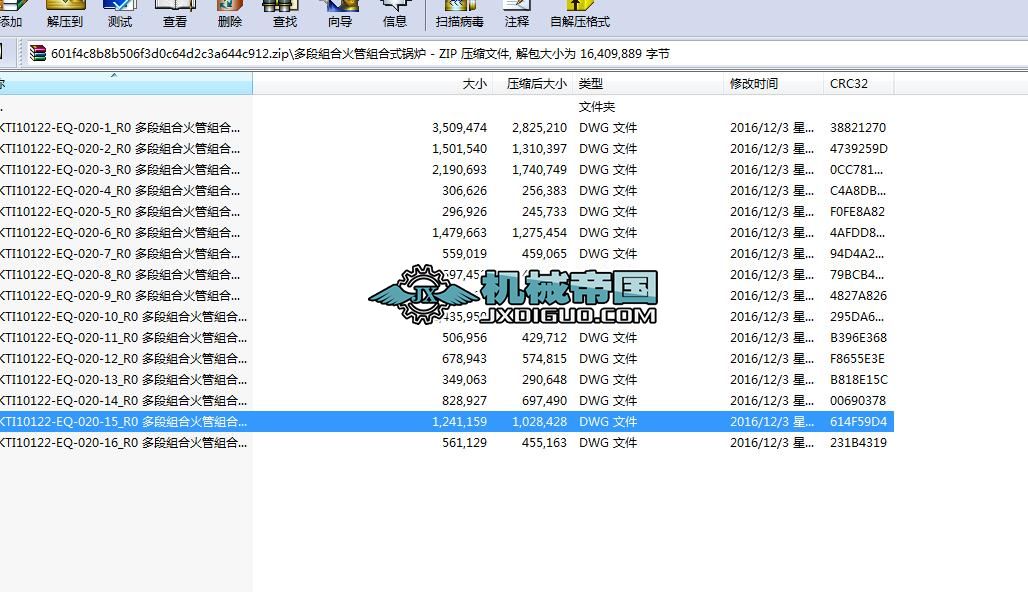Click the 查找 (Find) toolbar button

[285, 14]
